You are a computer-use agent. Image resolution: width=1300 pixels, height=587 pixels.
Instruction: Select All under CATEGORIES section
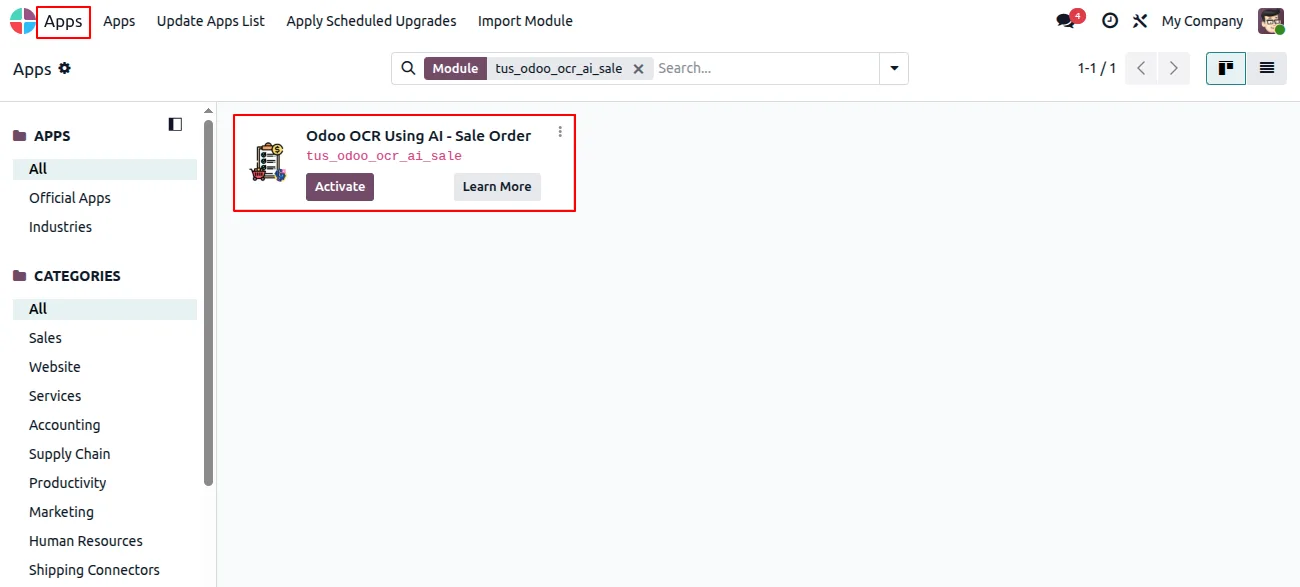[x=105, y=309]
